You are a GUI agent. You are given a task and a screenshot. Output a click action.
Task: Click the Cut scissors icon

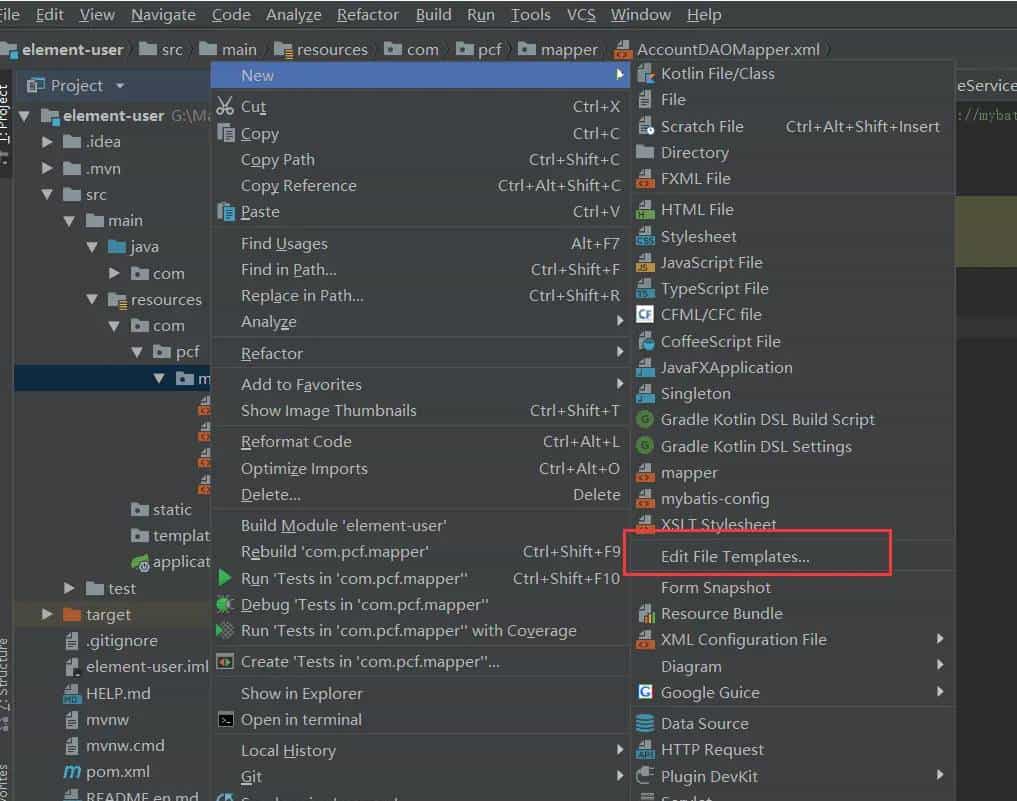(225, 107)
